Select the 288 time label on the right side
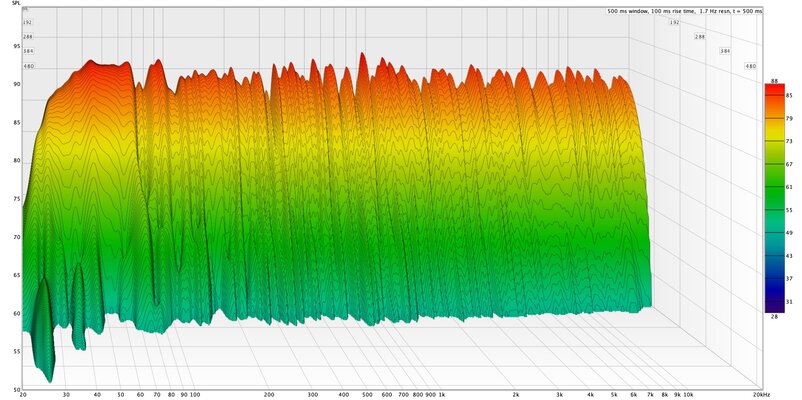Viewport: 802px width, 400px height. tap(699, 37)
